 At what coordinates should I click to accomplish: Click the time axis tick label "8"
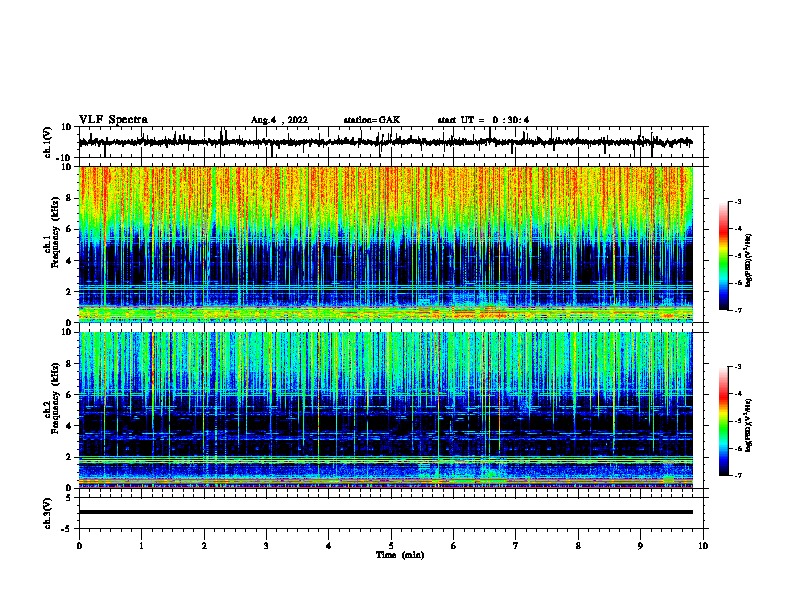578,546
